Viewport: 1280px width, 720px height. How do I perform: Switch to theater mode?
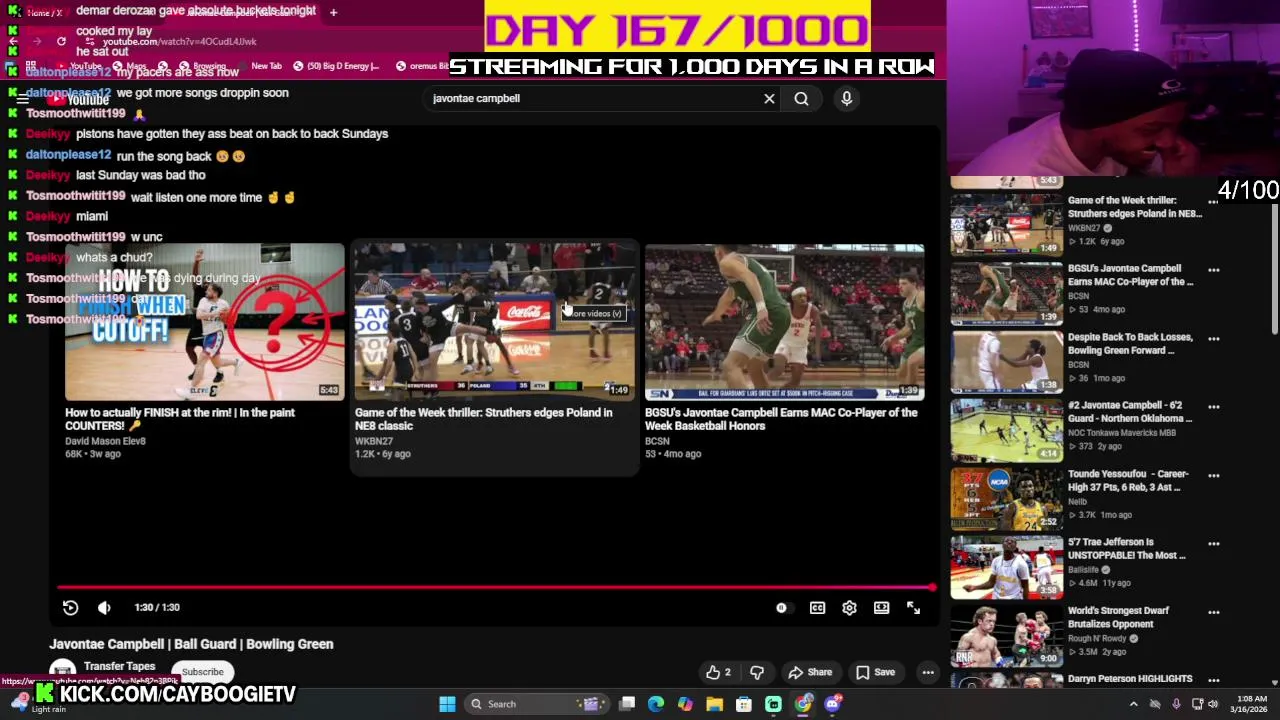[881, 608]
